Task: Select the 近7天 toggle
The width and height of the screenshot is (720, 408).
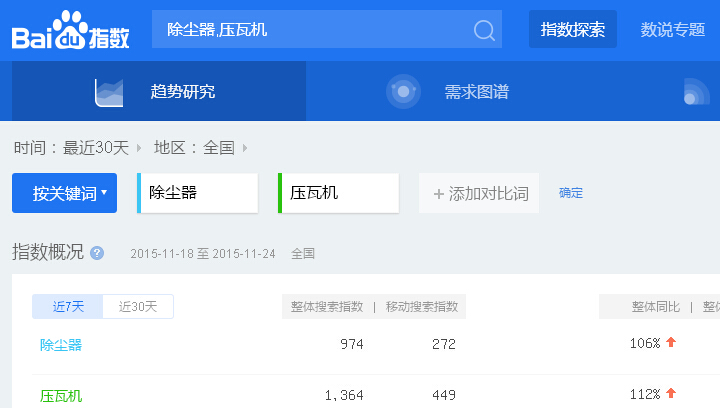Action: (68, 306)
